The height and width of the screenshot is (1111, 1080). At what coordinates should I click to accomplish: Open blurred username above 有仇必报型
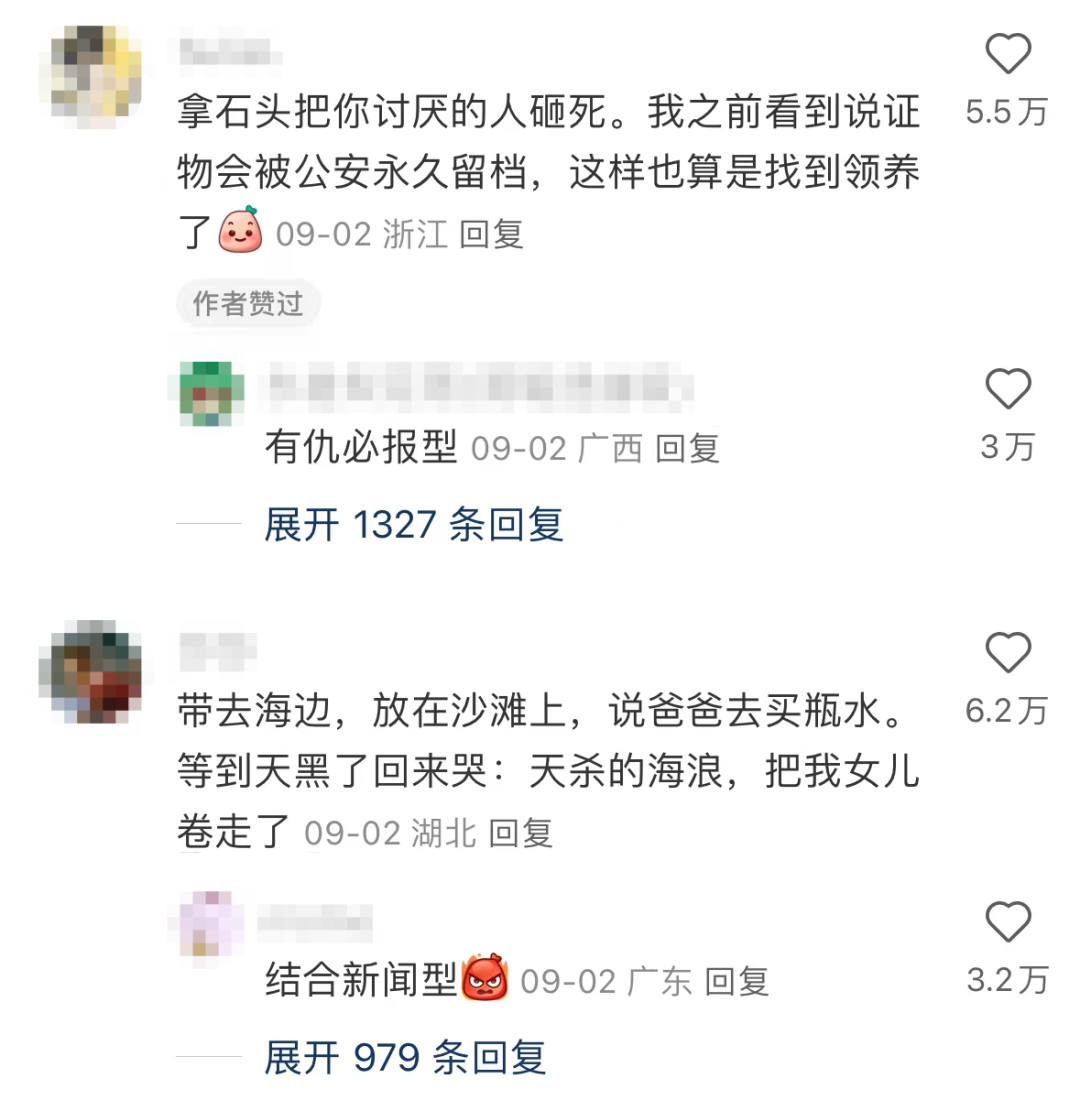coord(475,387)
